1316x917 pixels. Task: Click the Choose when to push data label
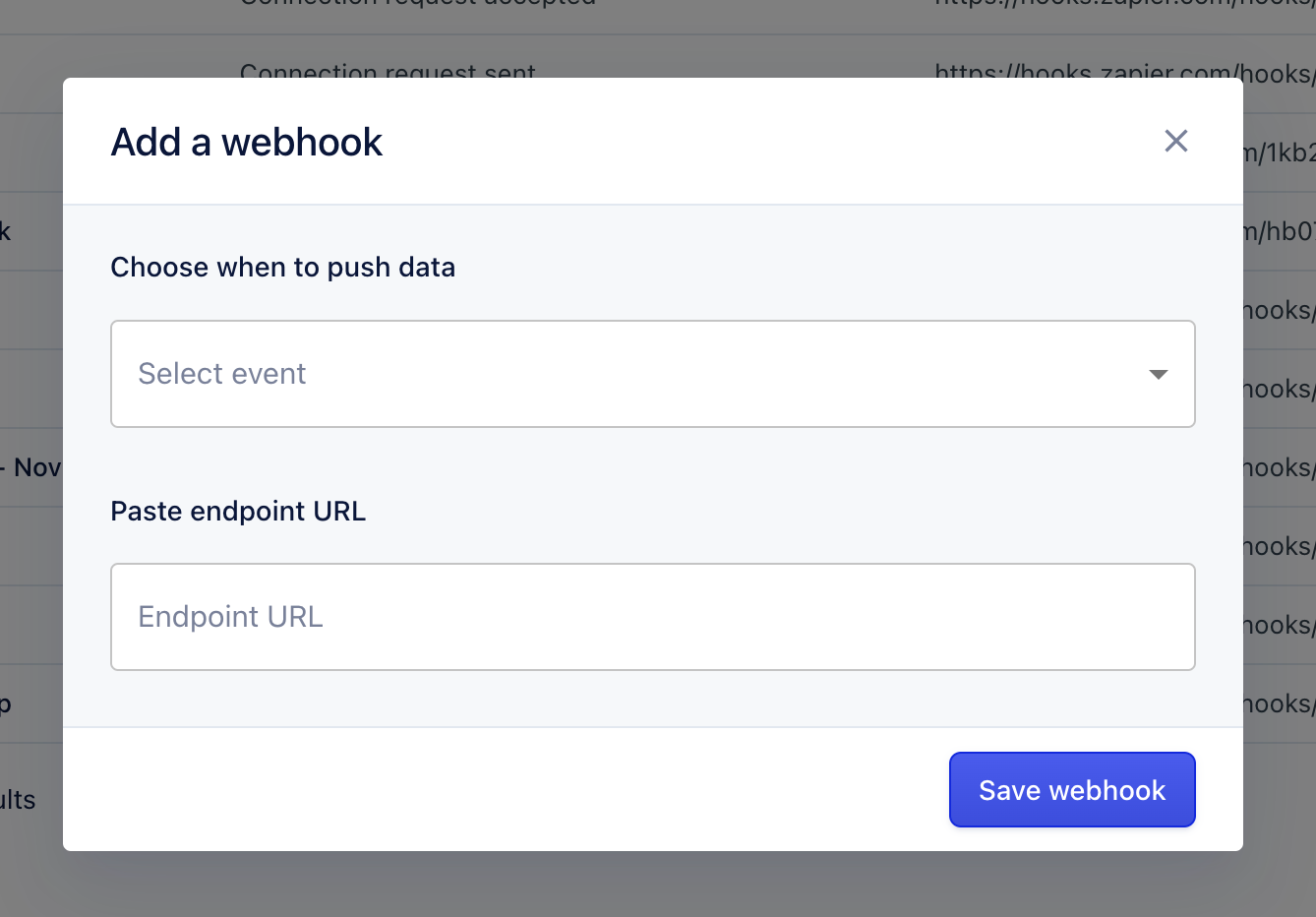(x=282, y=267)
